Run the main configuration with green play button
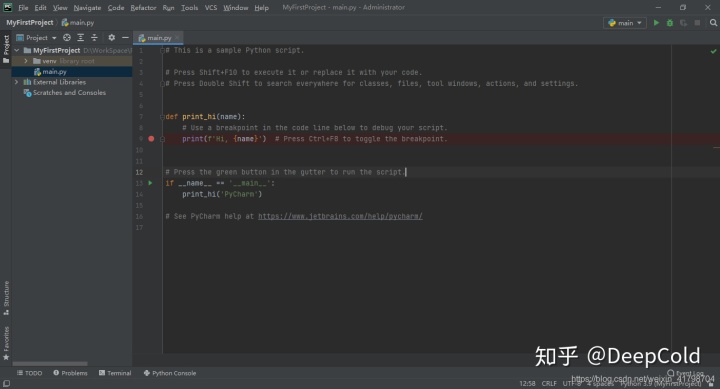The width and height of the screenshot is (720, 389). tap(656, 23)
